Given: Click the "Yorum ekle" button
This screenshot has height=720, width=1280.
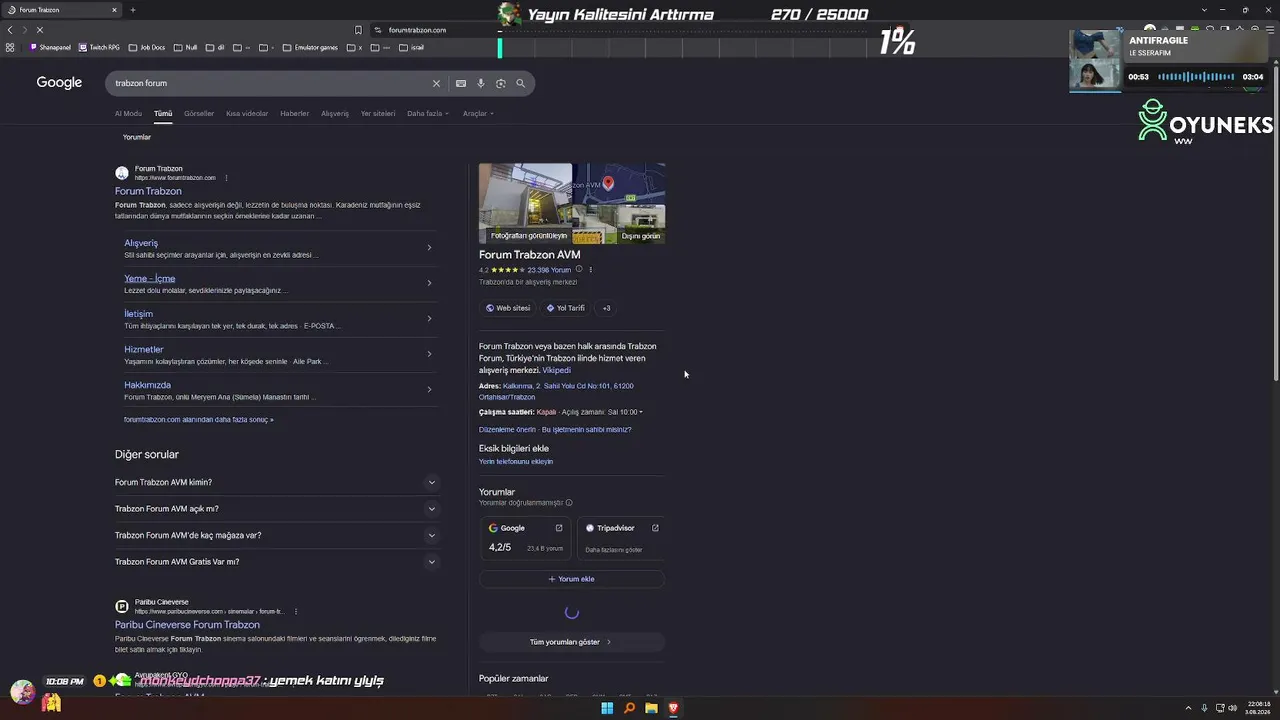Looking at the screenshot, I should click(x=572, y=579).
